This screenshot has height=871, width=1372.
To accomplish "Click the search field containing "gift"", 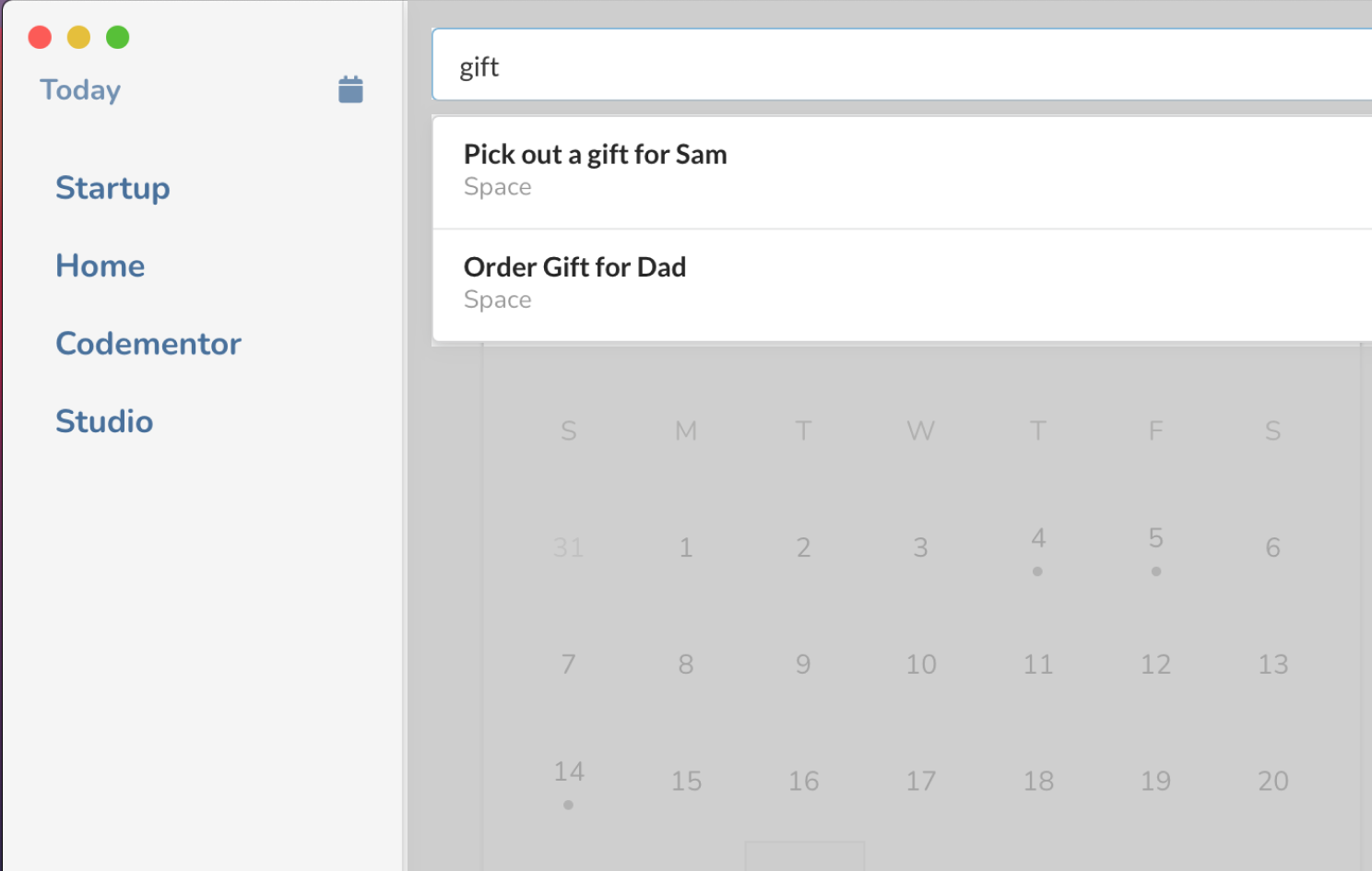I will tap(902, 65).
